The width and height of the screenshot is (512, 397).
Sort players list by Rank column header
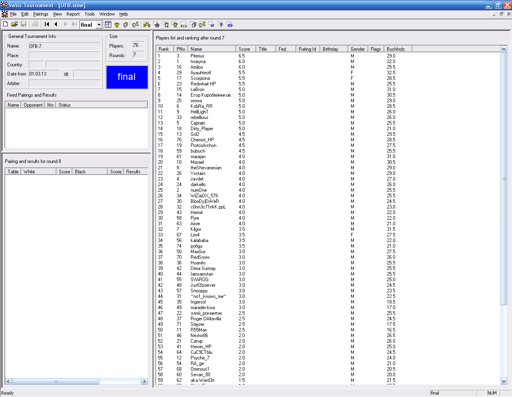pyautogui.click(x=164, y=49)
